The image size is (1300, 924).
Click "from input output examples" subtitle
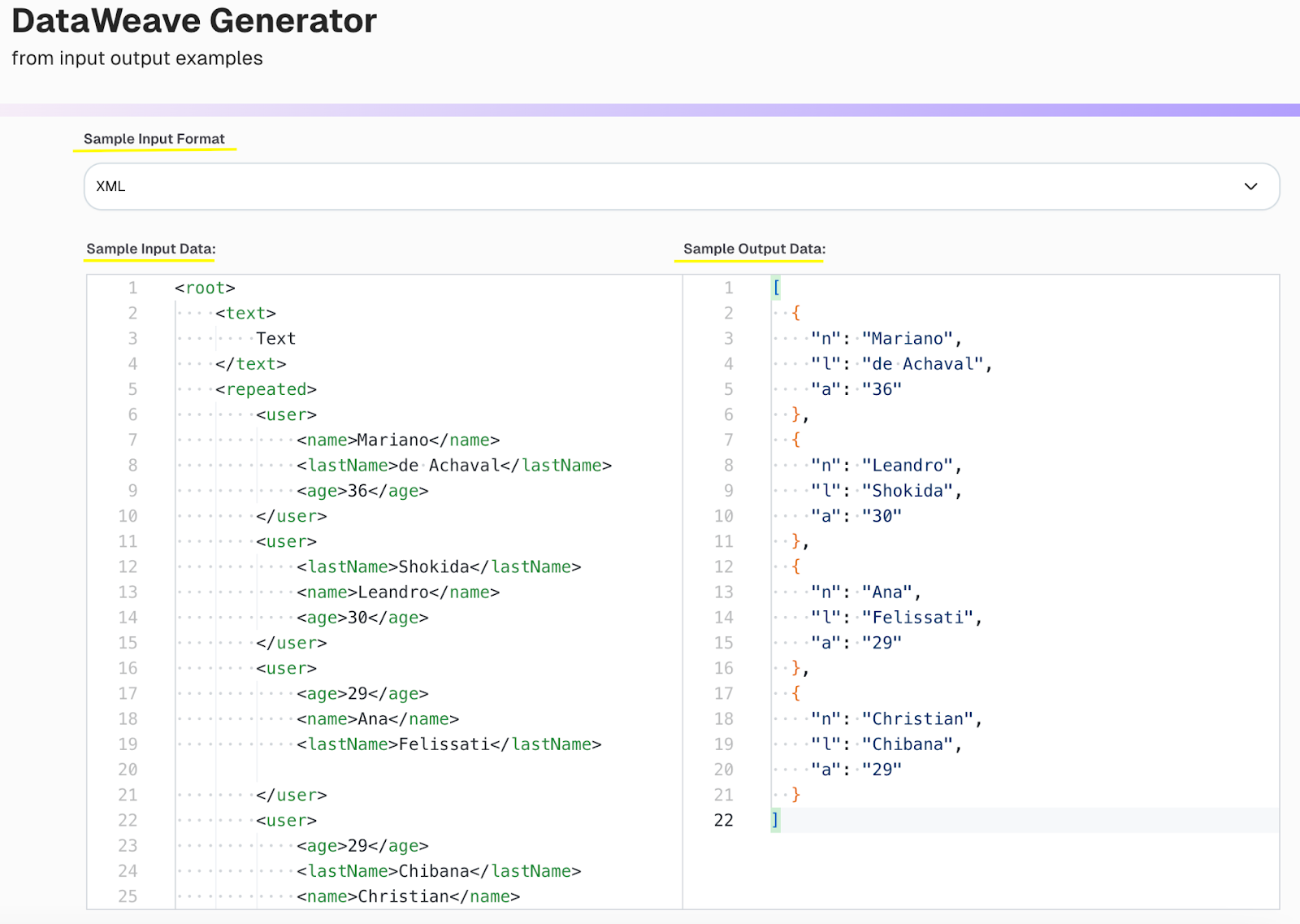point(137,59)
